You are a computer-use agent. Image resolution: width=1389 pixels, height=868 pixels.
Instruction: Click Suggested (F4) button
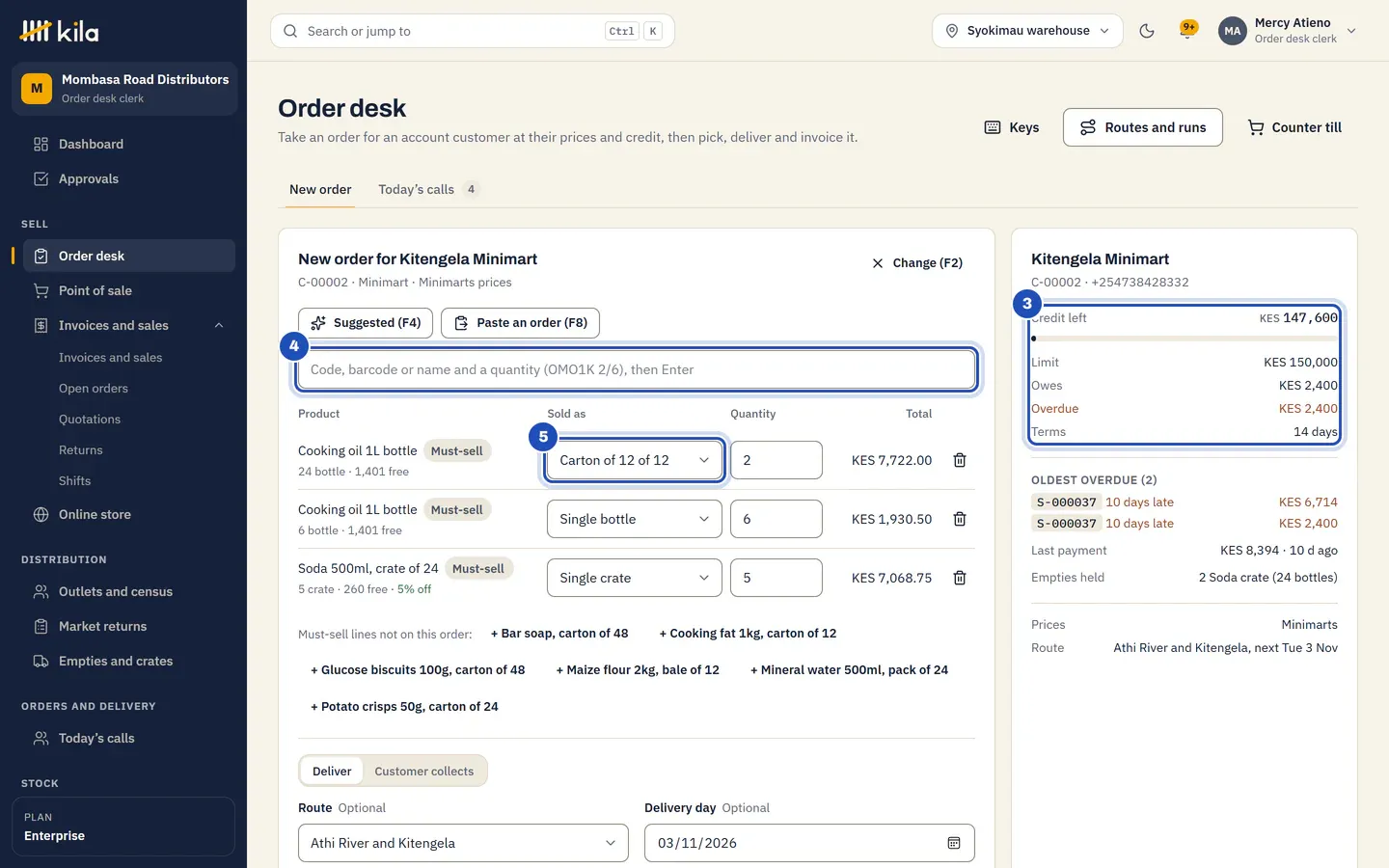pos(366,323)
